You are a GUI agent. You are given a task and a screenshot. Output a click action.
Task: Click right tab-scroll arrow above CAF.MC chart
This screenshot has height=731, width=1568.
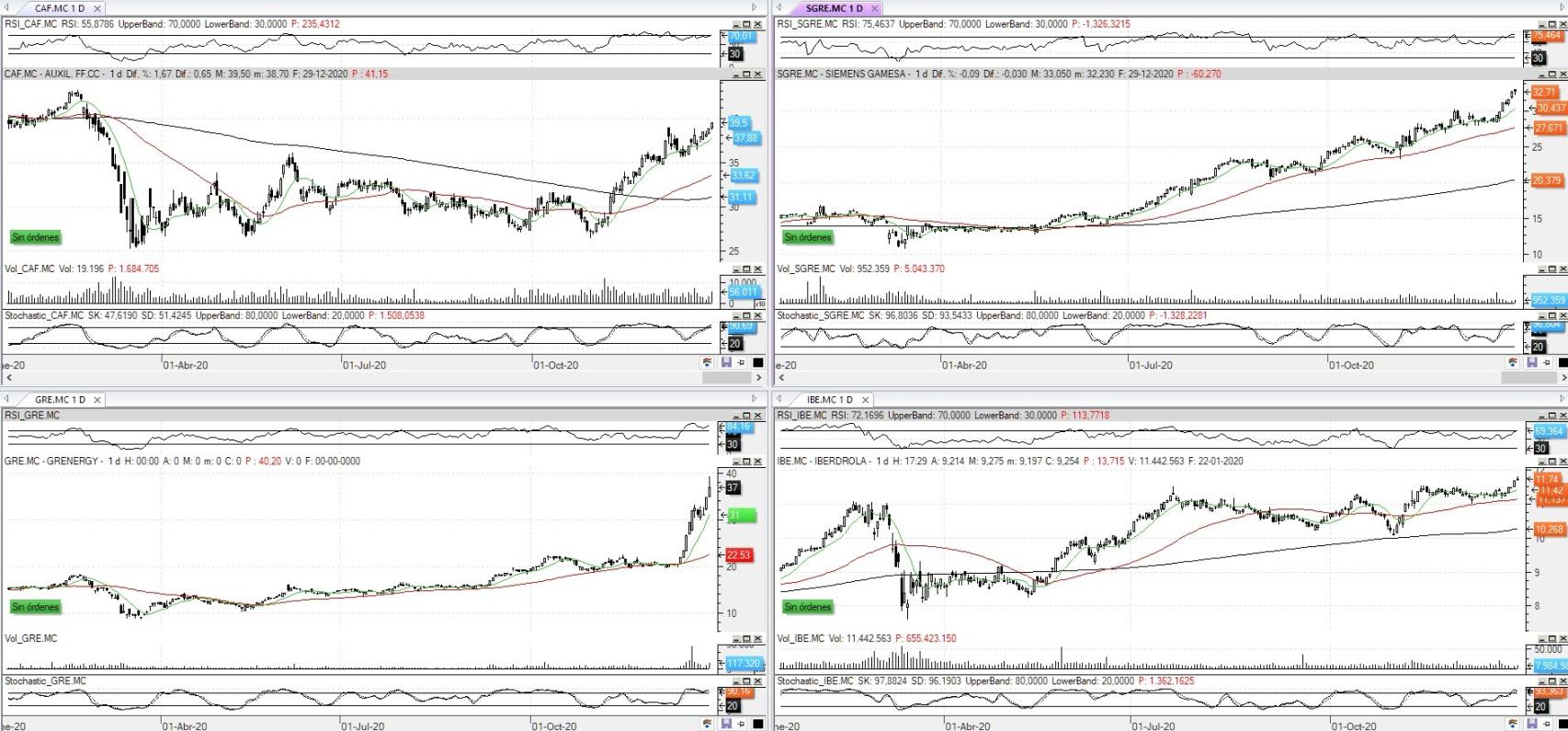(755, 8)
